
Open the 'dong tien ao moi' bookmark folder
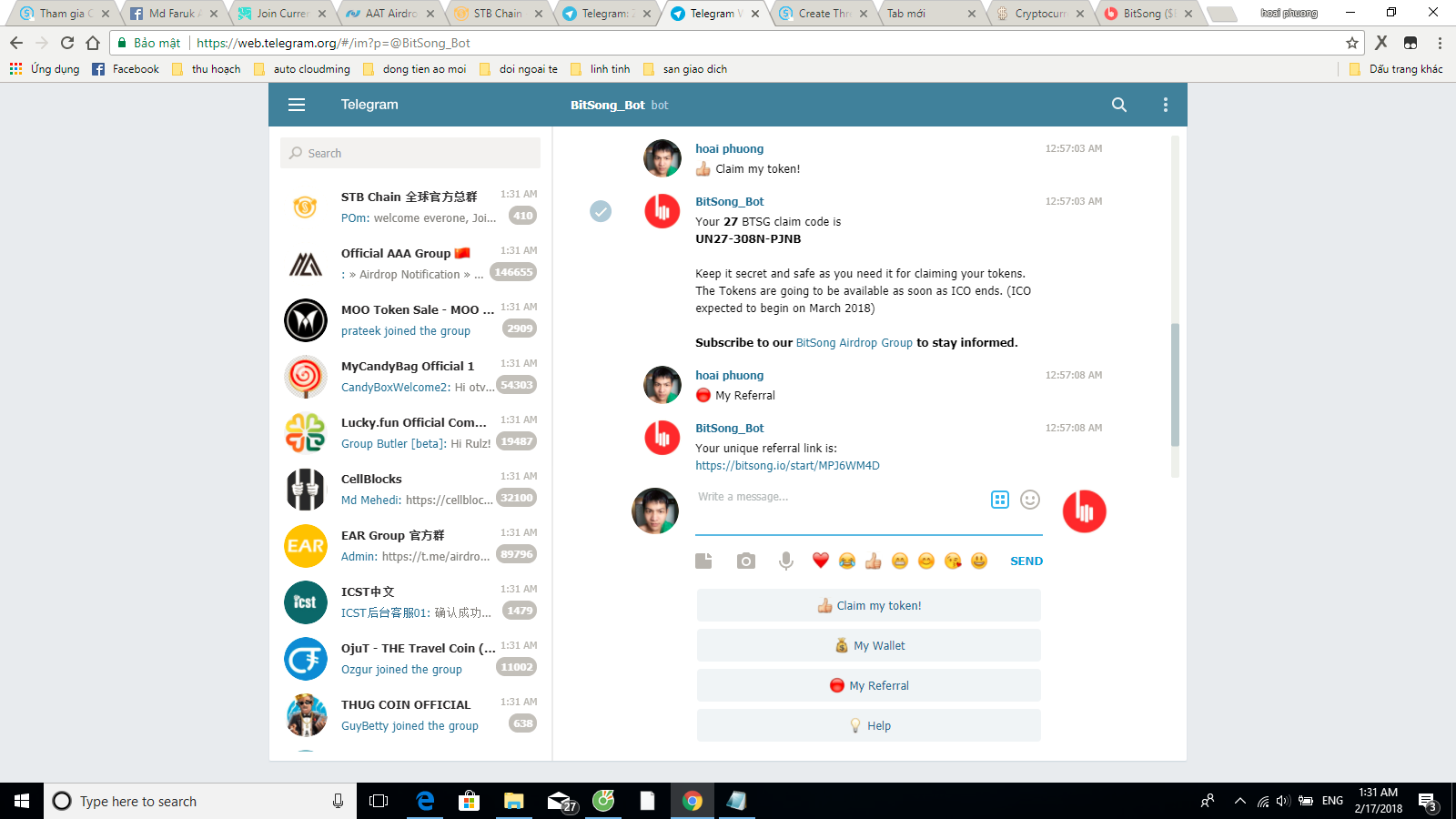coord(415,69)
